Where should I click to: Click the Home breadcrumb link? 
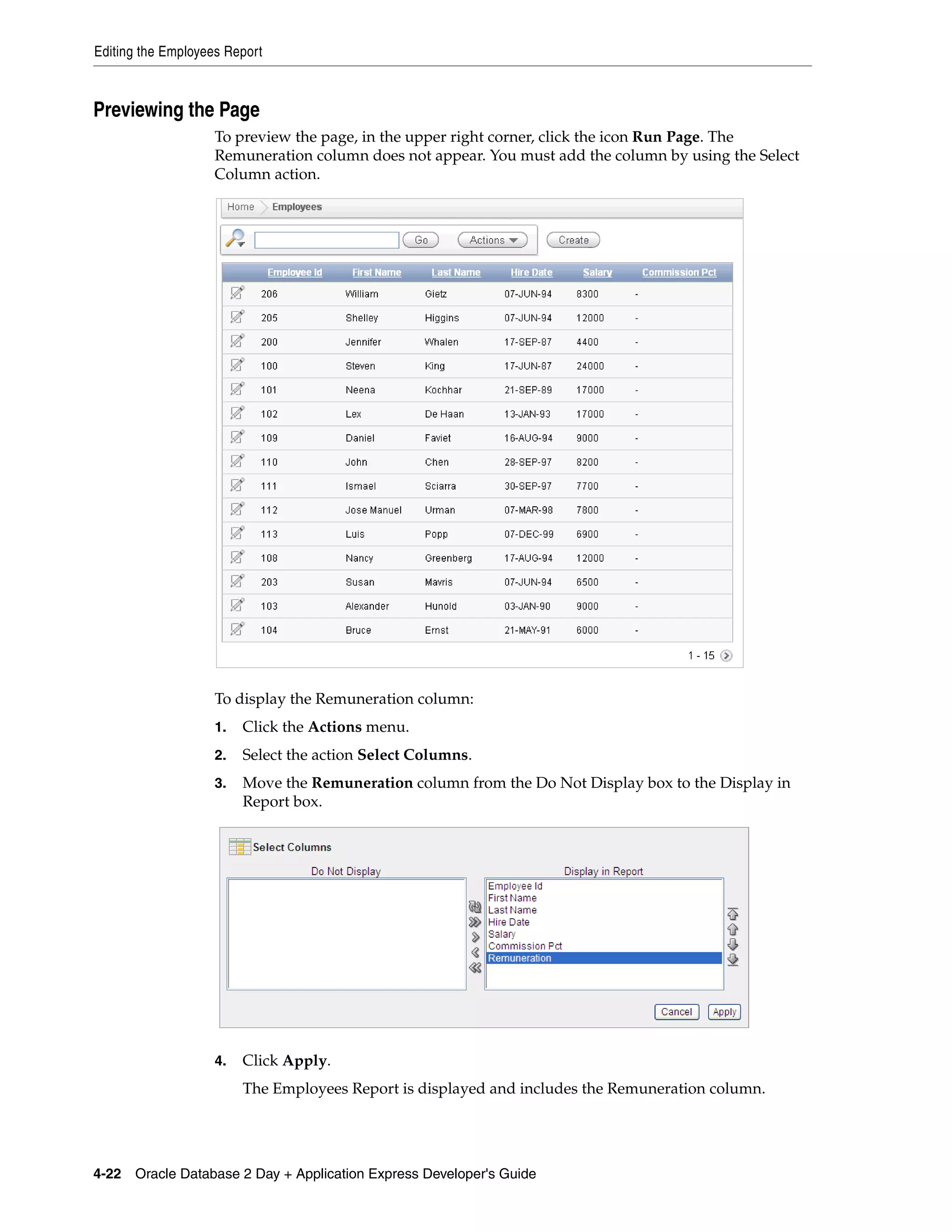point(241,207)
